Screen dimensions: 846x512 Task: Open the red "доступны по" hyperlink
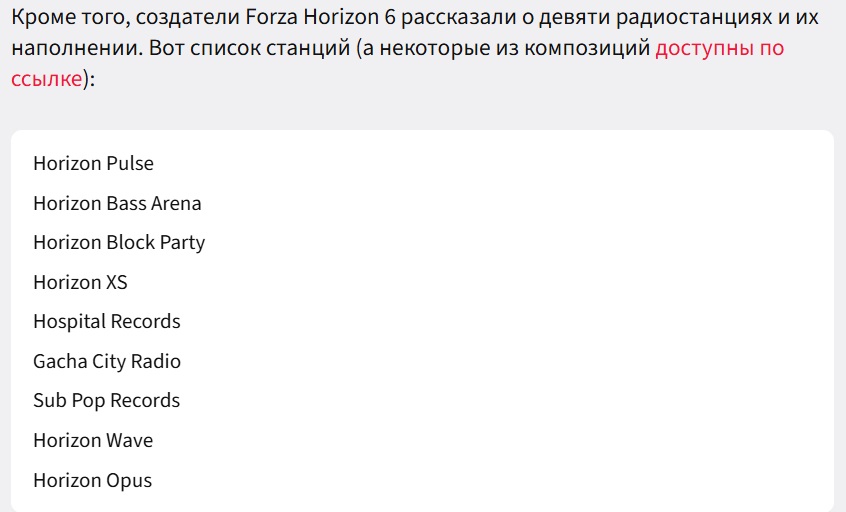point(719,49)
